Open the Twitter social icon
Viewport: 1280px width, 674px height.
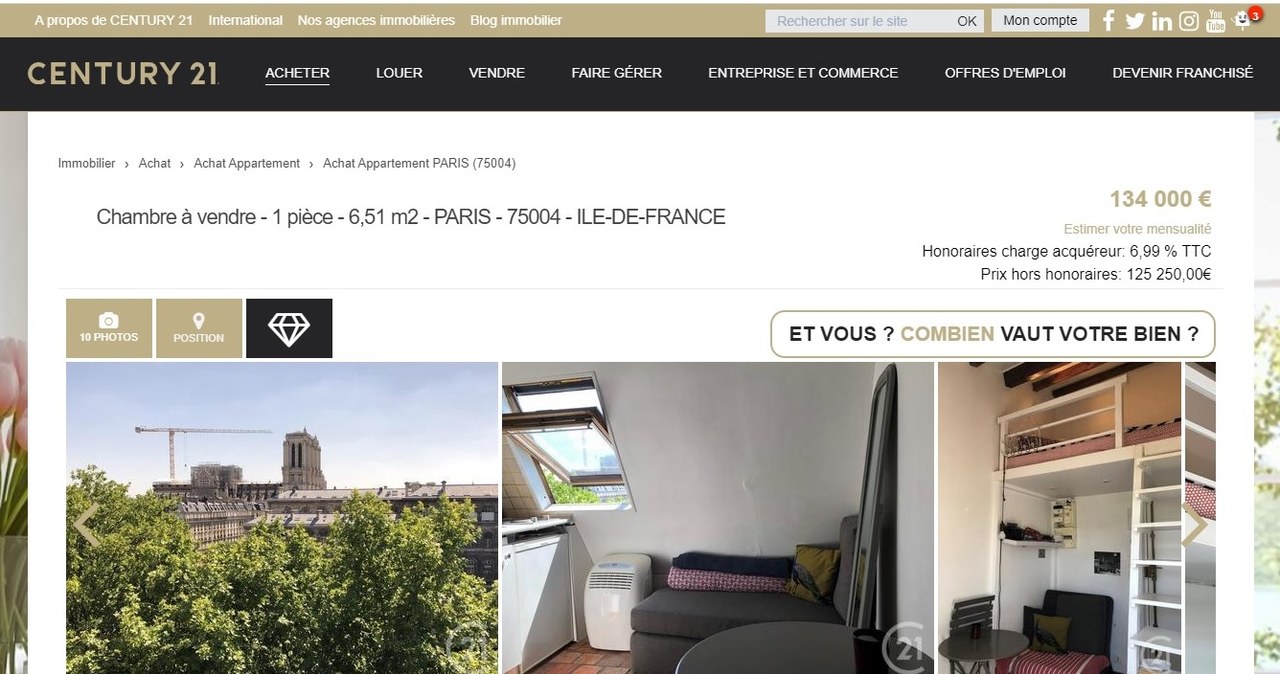click(x=1134, y=20)
